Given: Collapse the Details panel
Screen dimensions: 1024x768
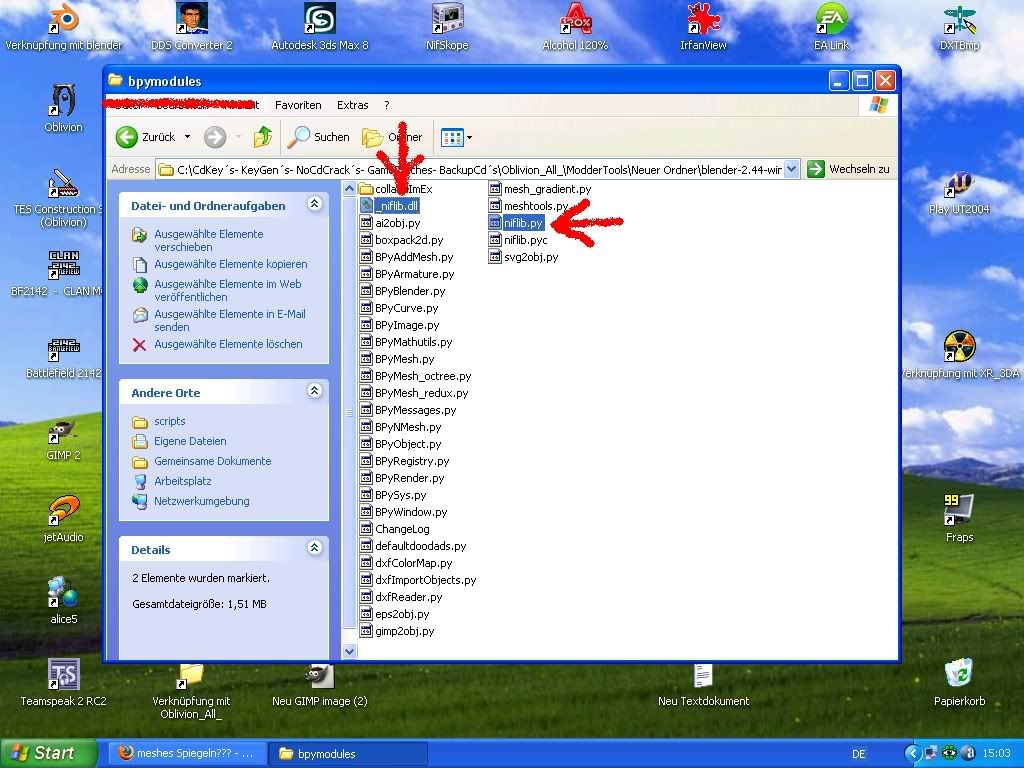Looking at the screenshot, I should [314, 548].
